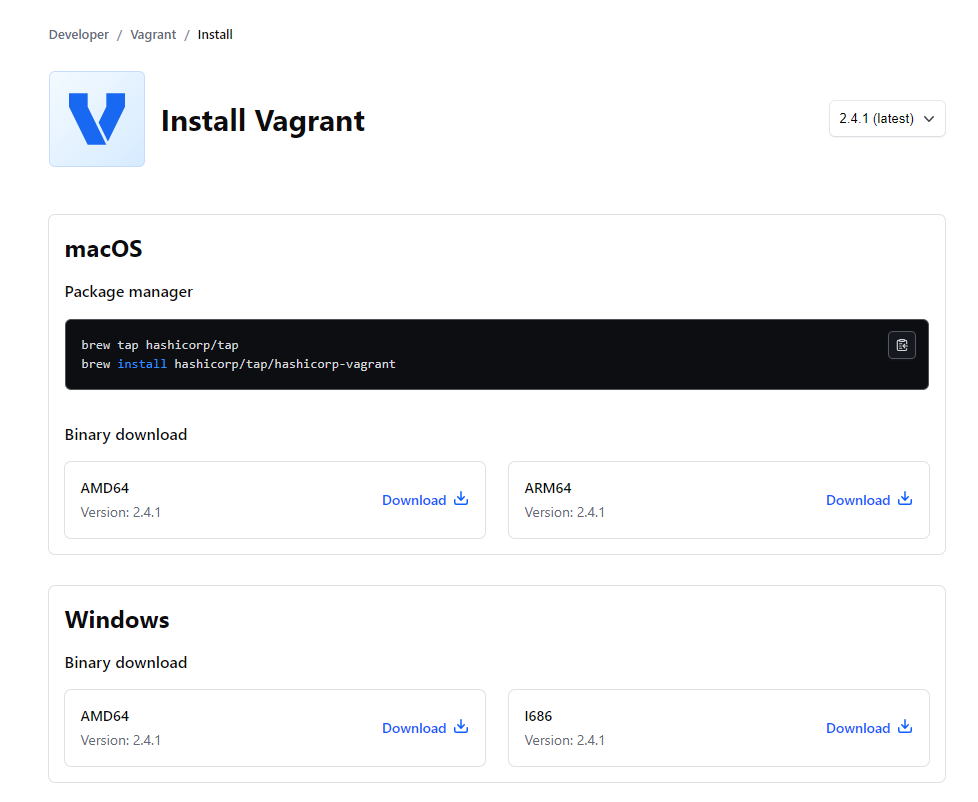The image size is (978, 802).
Task: Click macOS AMD64 download arrow icon
Action: (461, 499)
